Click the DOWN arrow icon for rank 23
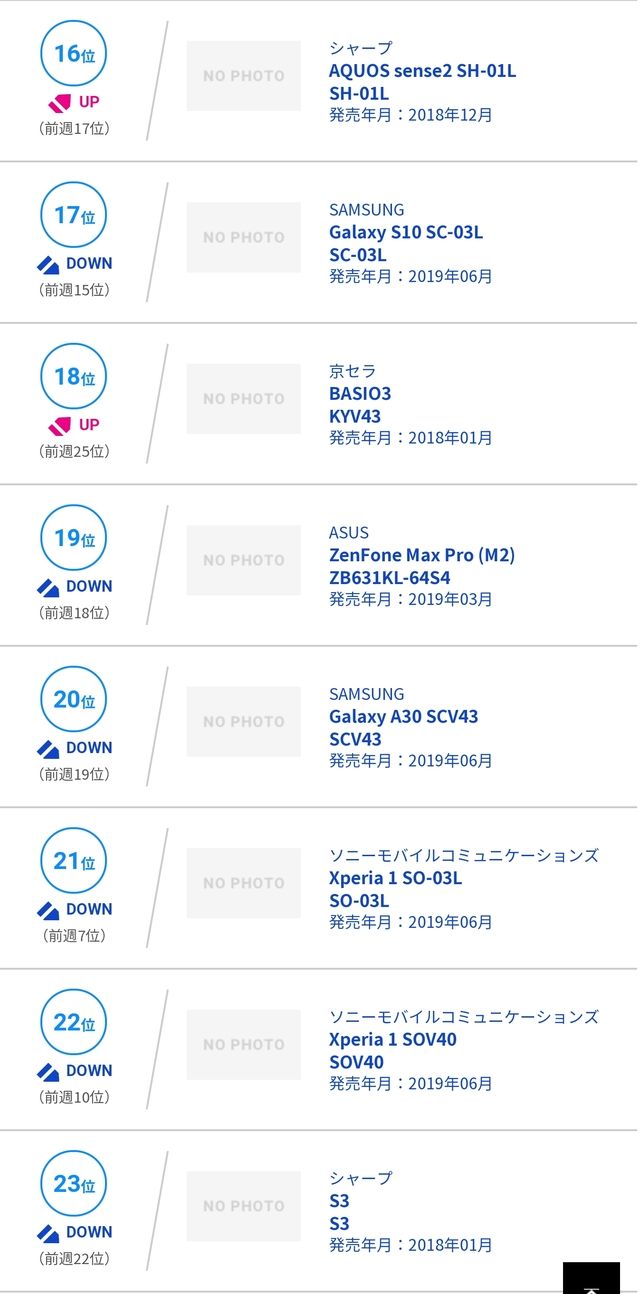The height and width of the screenshot is (1294, 640). 48,1233
